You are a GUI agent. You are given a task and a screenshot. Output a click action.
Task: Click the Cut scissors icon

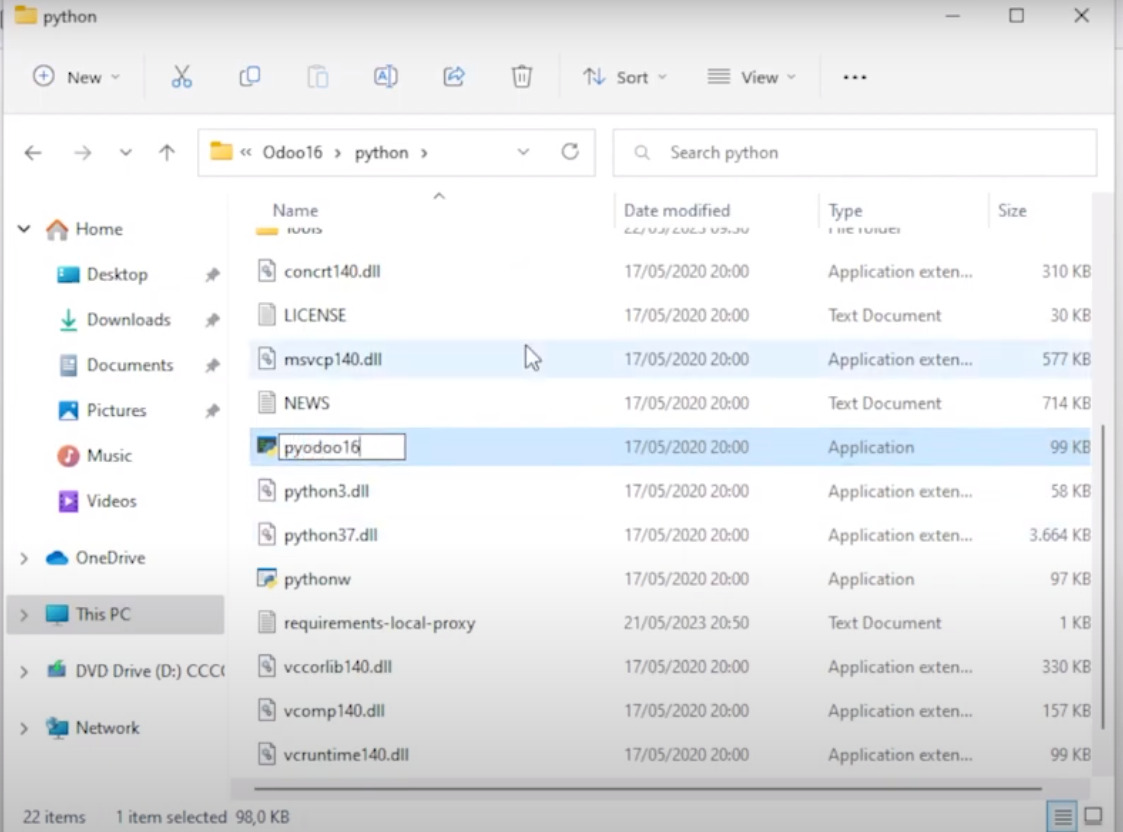coord(181,77)
